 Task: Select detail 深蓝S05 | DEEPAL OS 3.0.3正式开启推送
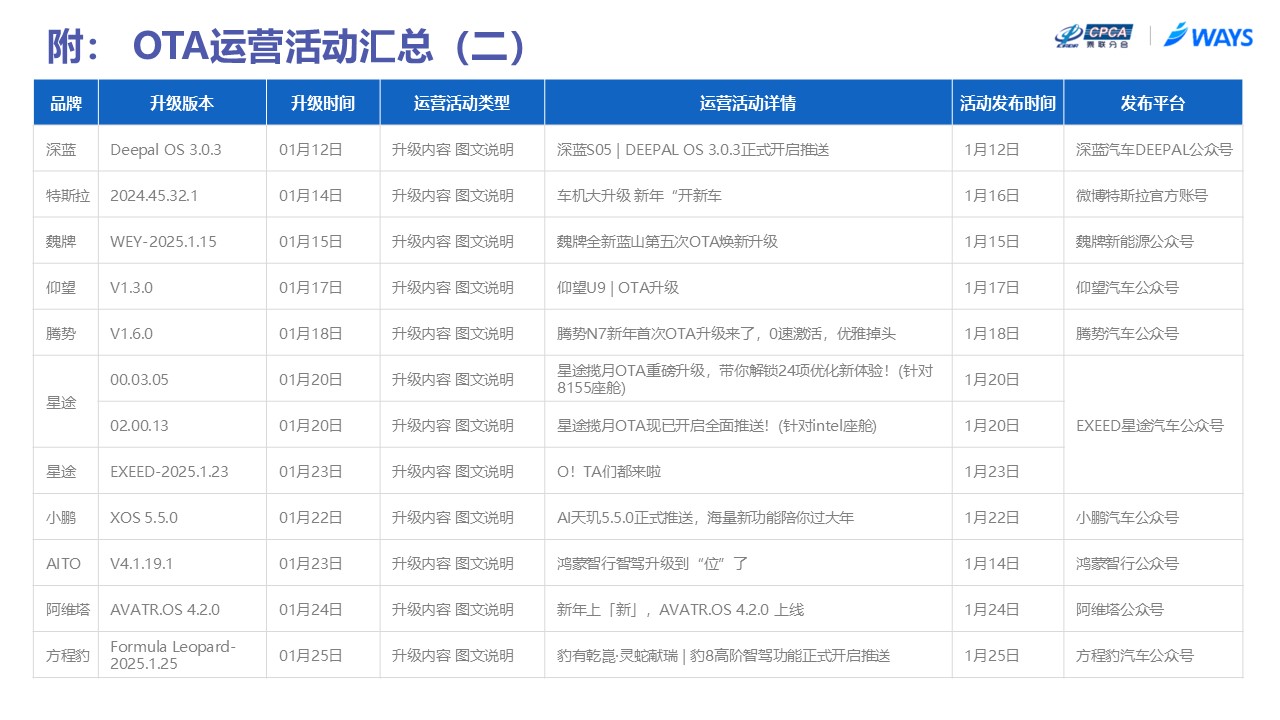click(x=693, y=150)
